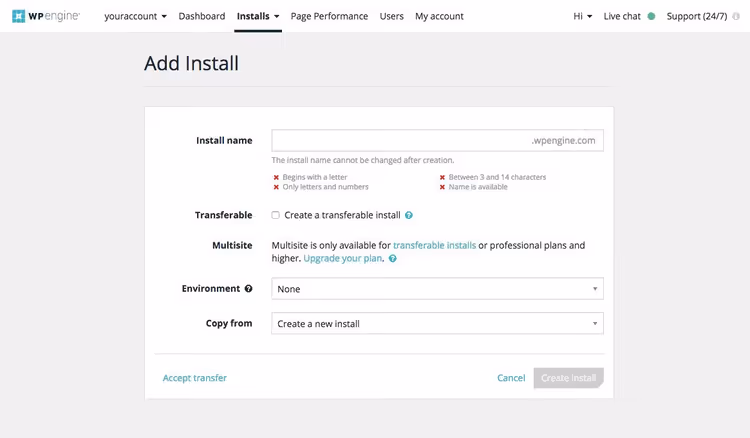
Task: Click the install name cannot be changed note
Action: [x=363, y=160]
